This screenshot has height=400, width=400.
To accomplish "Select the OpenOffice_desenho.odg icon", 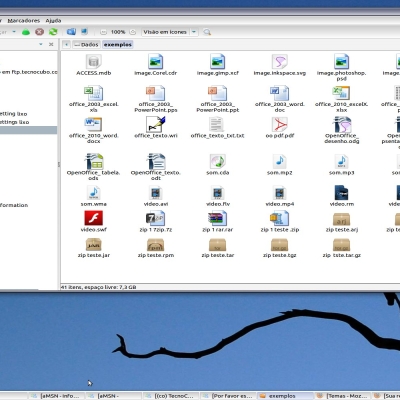I will (x=342, y=124).
